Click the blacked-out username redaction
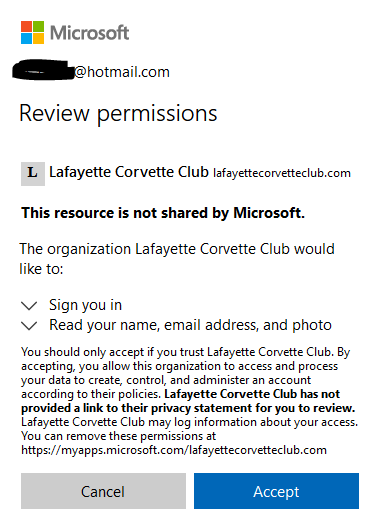Image resolution: width=373 pixels, height=521 pixels. [x=43, y=70]
